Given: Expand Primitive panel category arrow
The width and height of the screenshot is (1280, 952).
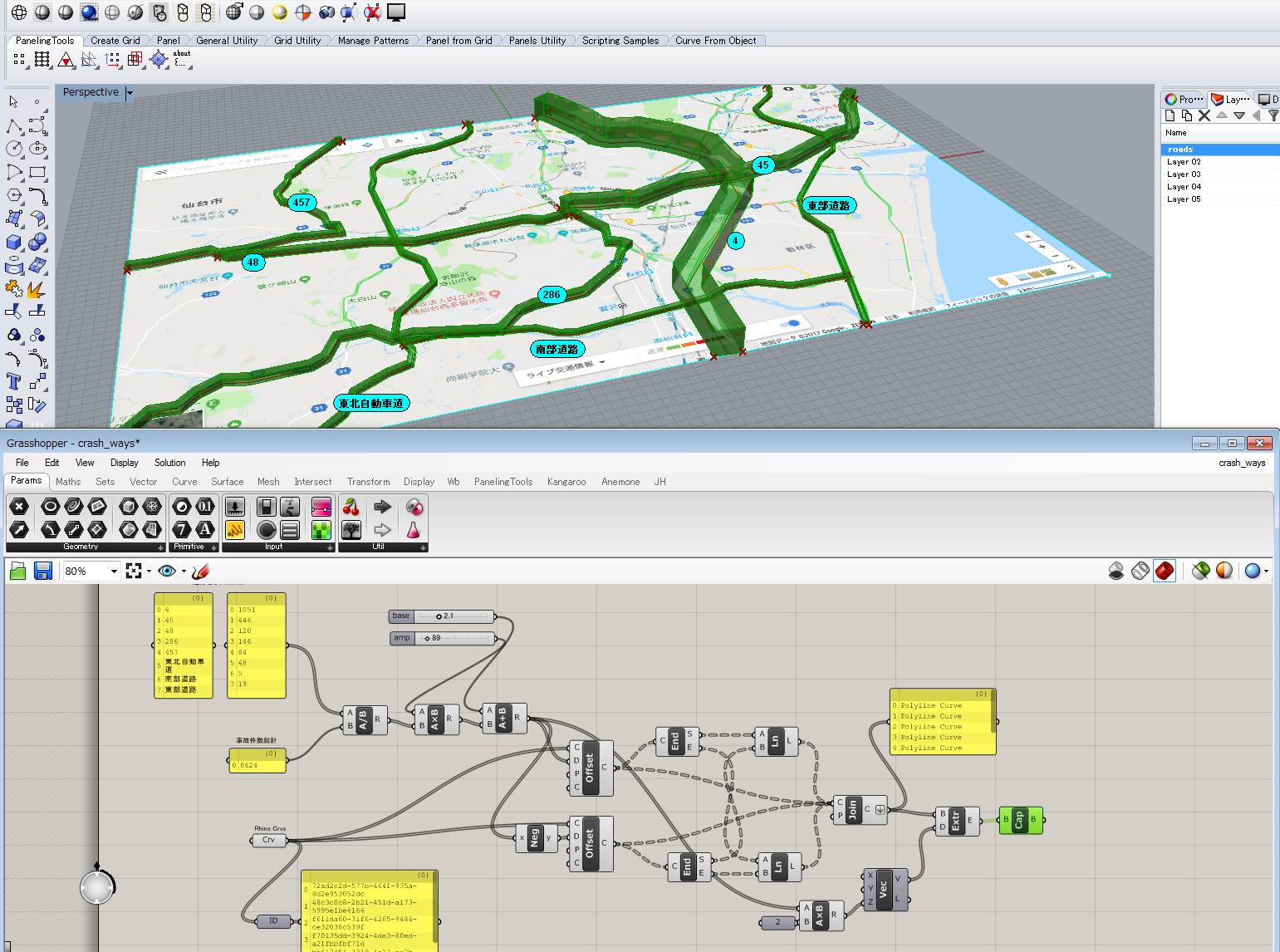Looking at the screenshot, I should pos(213,547).
